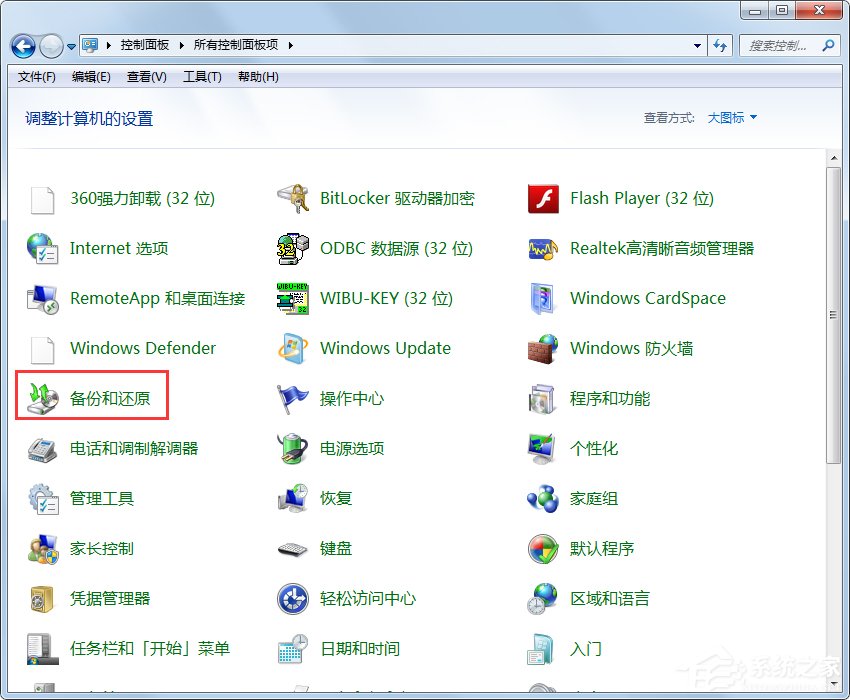Expand the arrow before 控制面板 in breadcrumb
This screenshot has width=850, height=700.
(108, 46)
